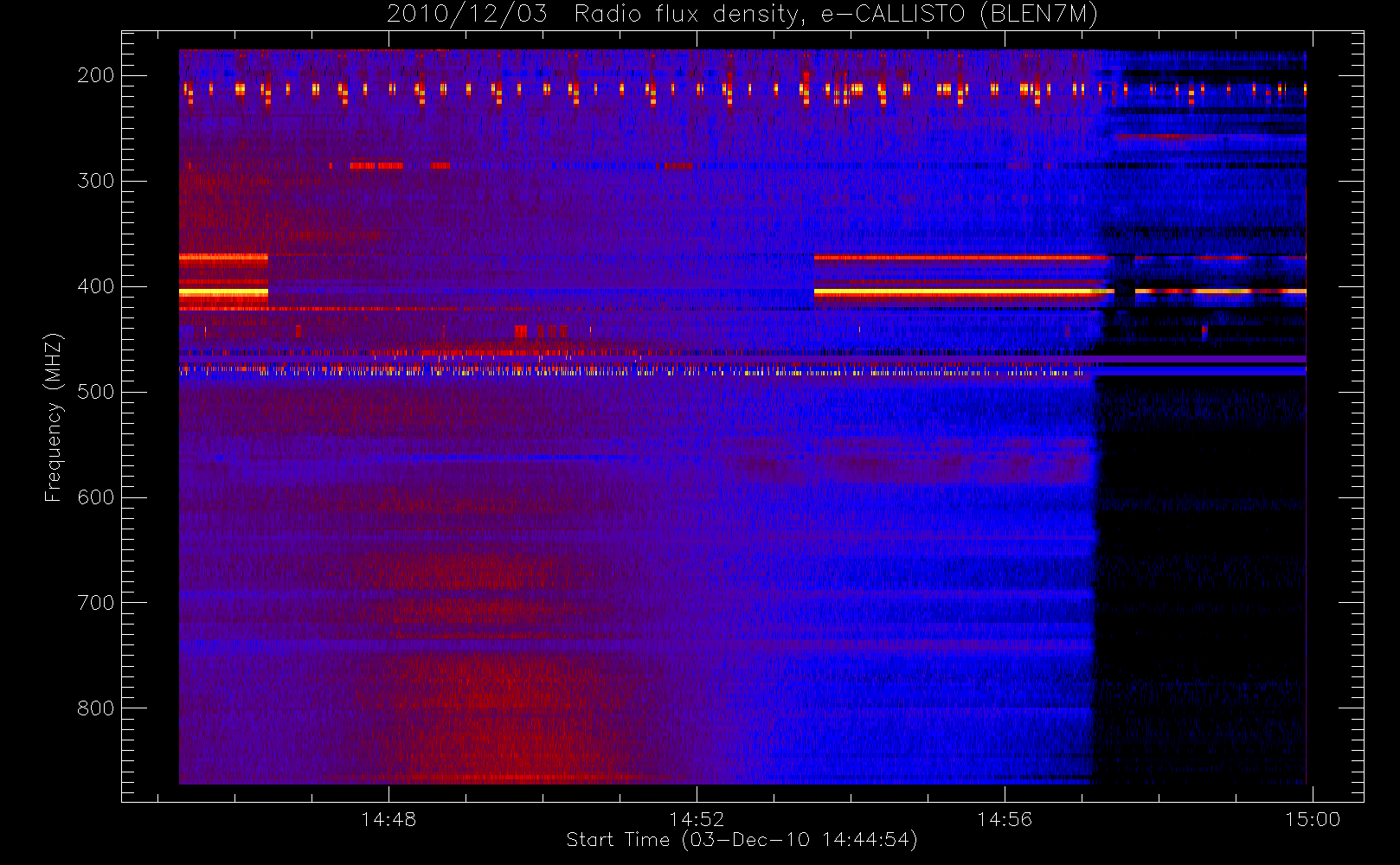Click the 800 frequency tick label
This screenshot has width=1400, height=865.
(95, 708)
